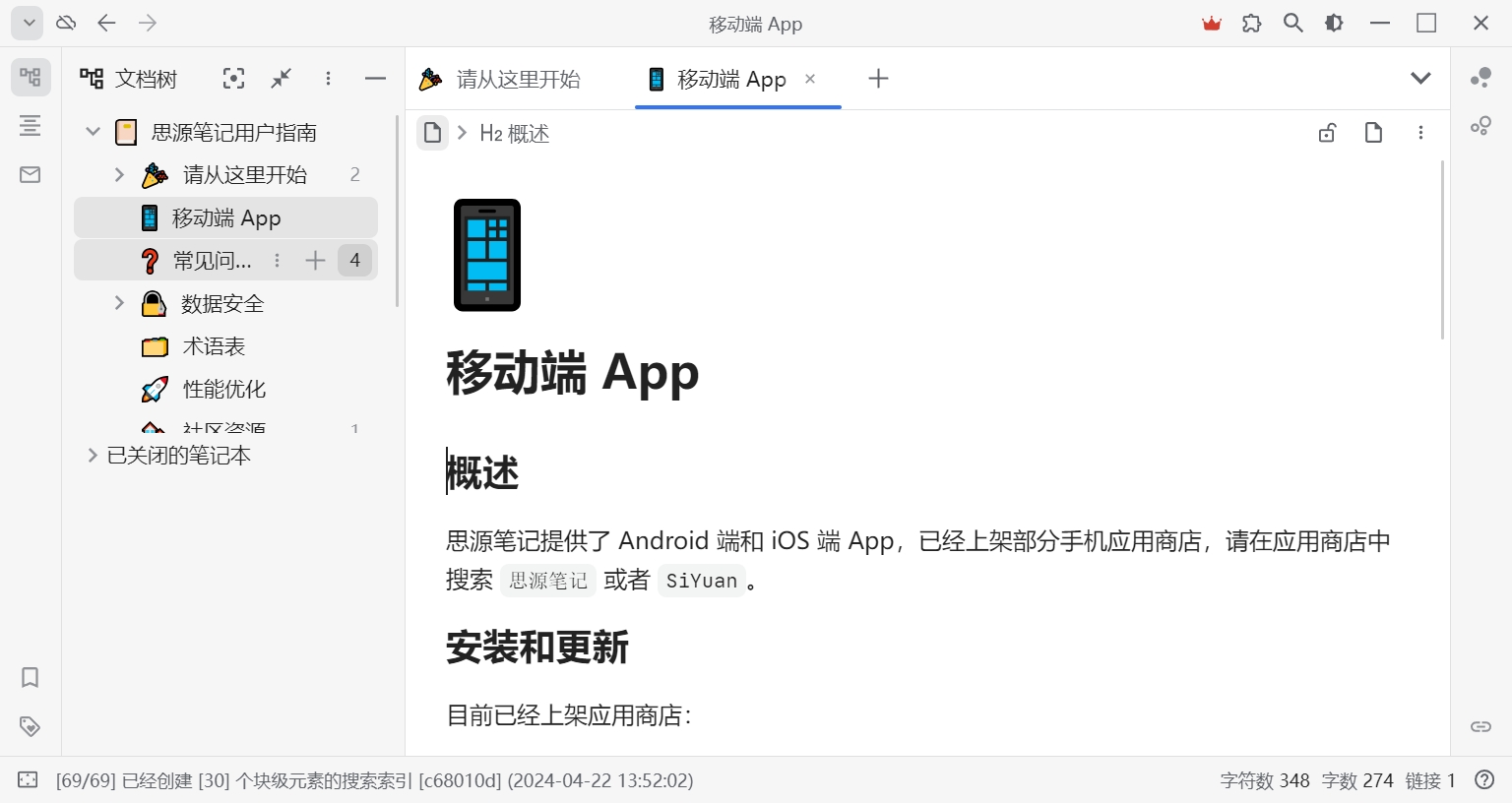The width and height of the screenshot is (1512, 803).
Task: Open the bookmarks dock panel
Action: (31, 677)
